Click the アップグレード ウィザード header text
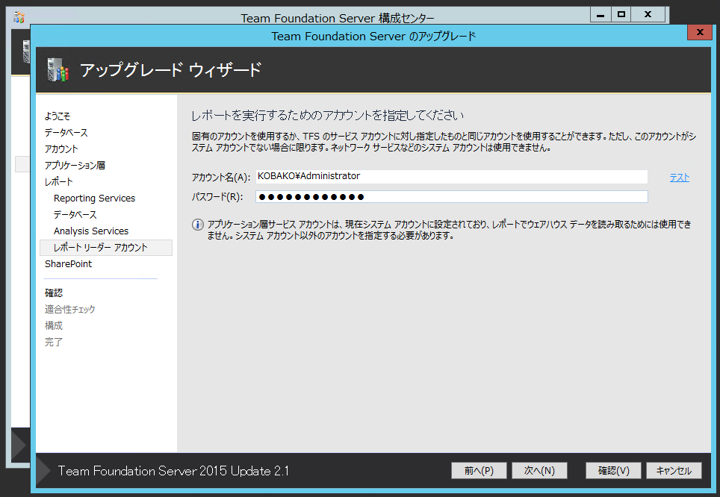The height and width of the screenshot is (497, 720). click(171, 70)
